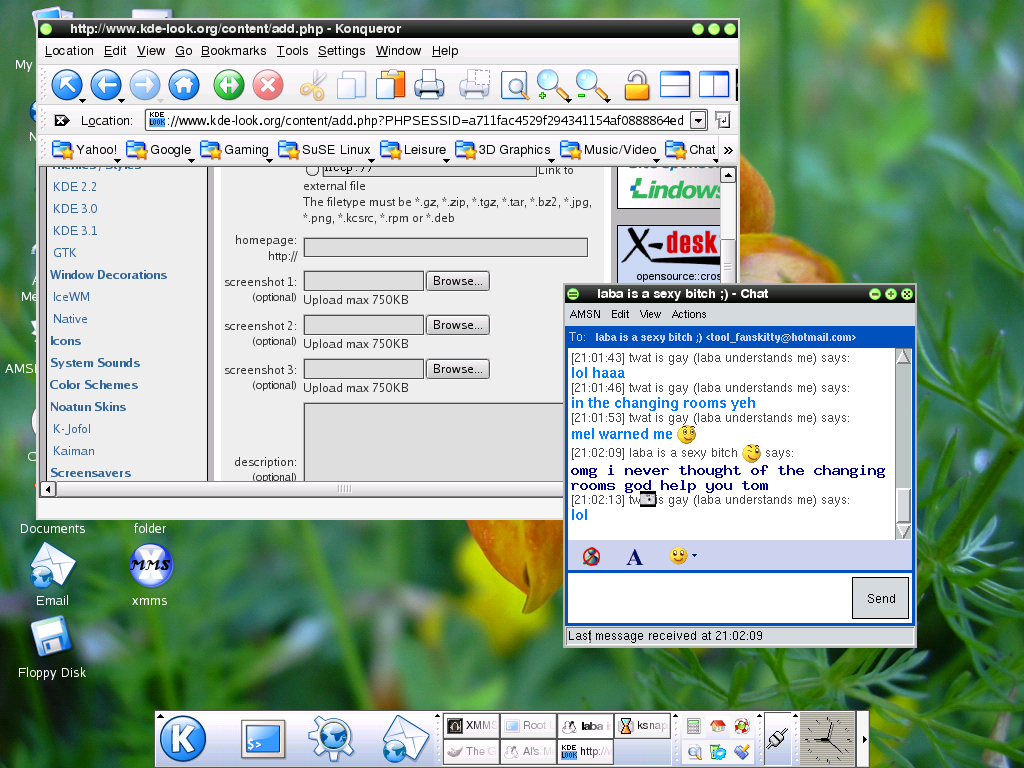
Task: Switch to the XMMS taskbar entry
Action: tap(472, 726)
